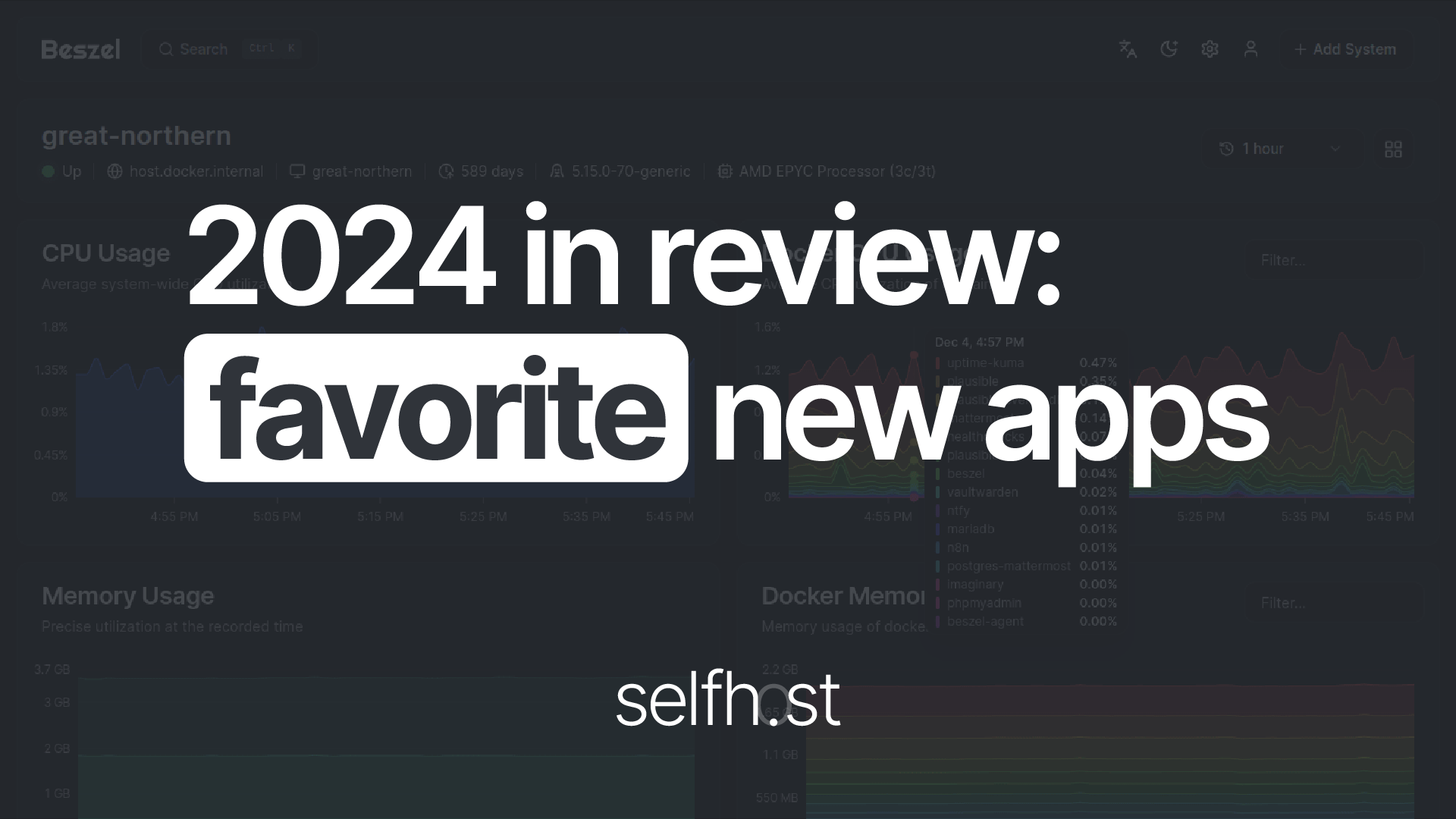This screenshot has width=1456, height=819.
Task: Click the user account icon
Action: click(1251, 49)
